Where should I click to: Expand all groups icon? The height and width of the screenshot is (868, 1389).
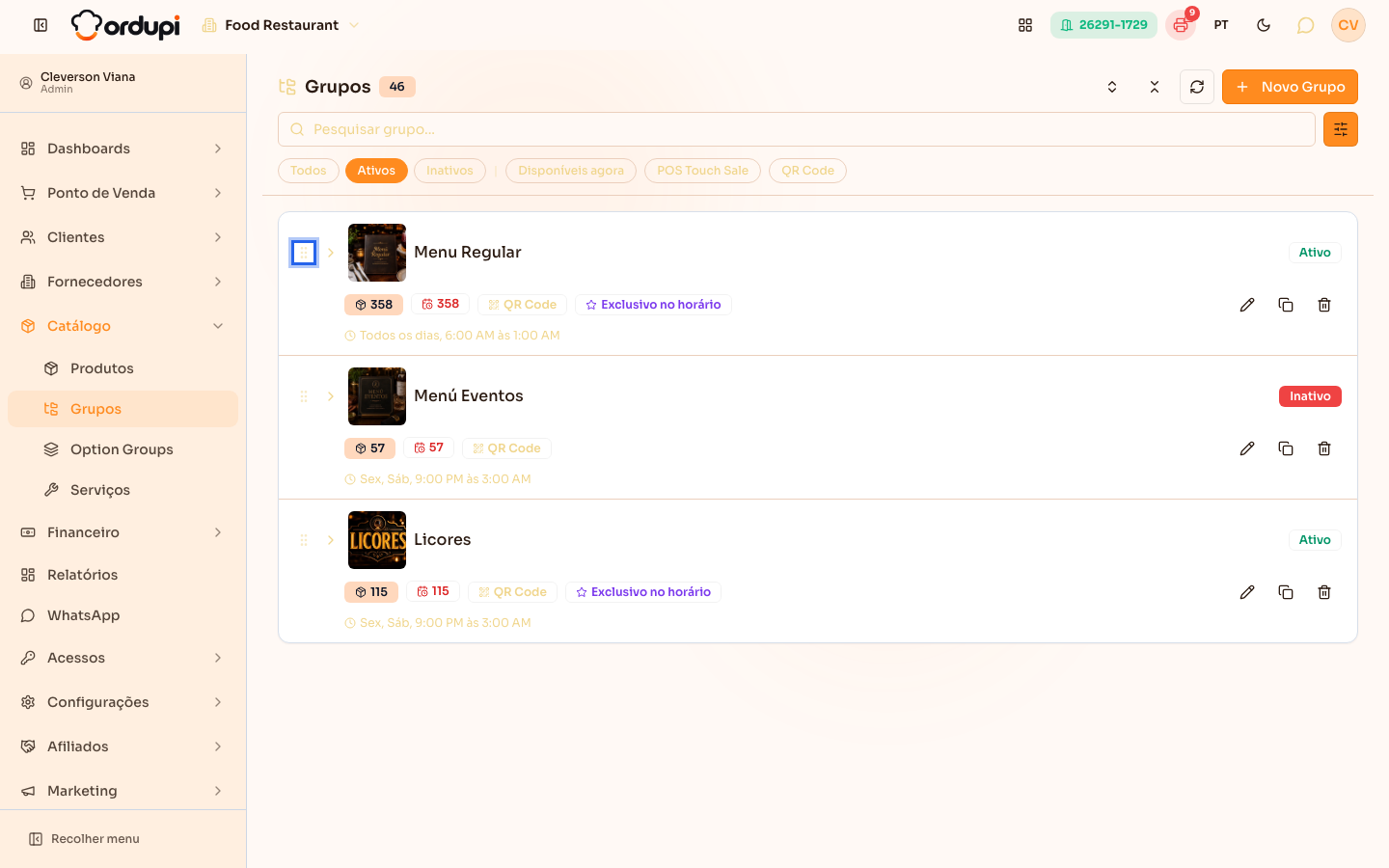(x=1112, y=87)
